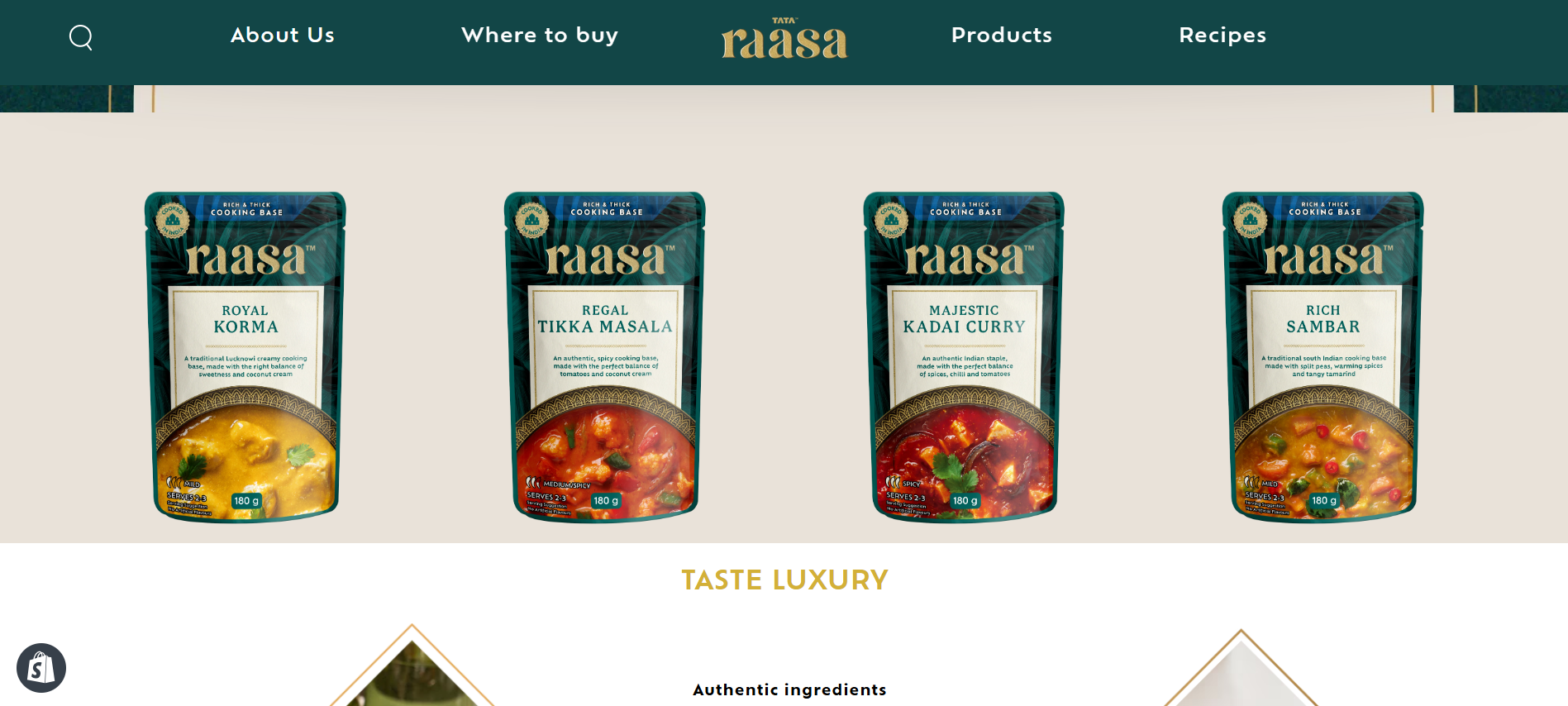
Task: Click the Cooked in India badge on Korma
Action: [173, 219]
